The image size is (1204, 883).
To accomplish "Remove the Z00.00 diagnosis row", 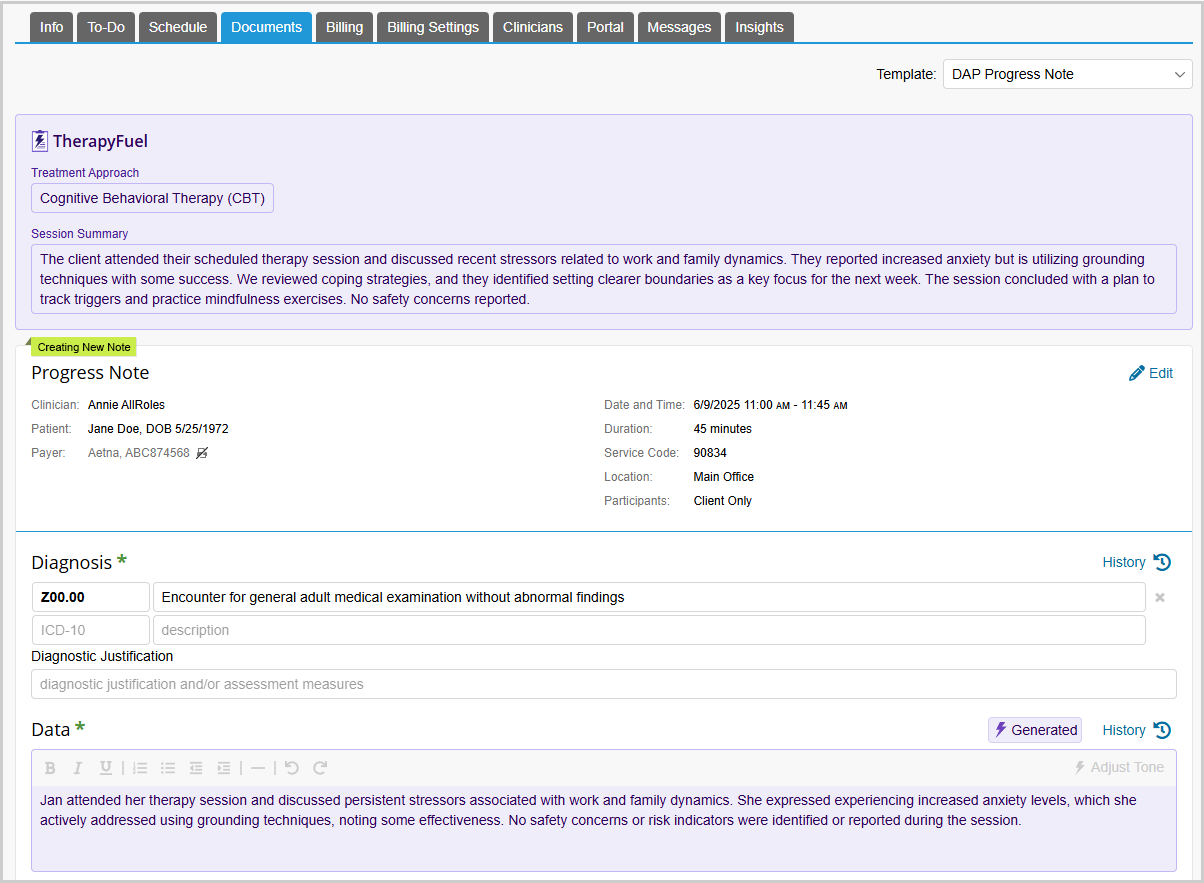I will tap(1160, 598).
